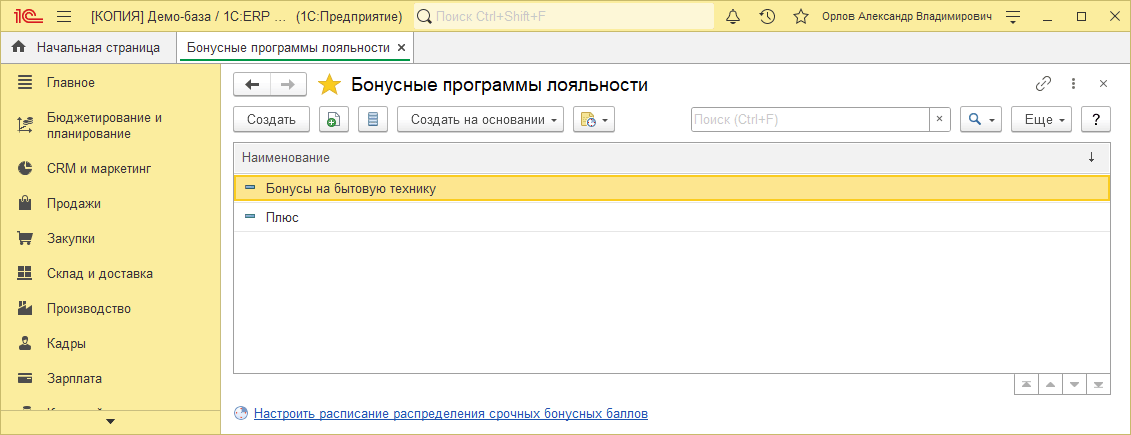Select the Плюс row in the list

coord(283,217)
